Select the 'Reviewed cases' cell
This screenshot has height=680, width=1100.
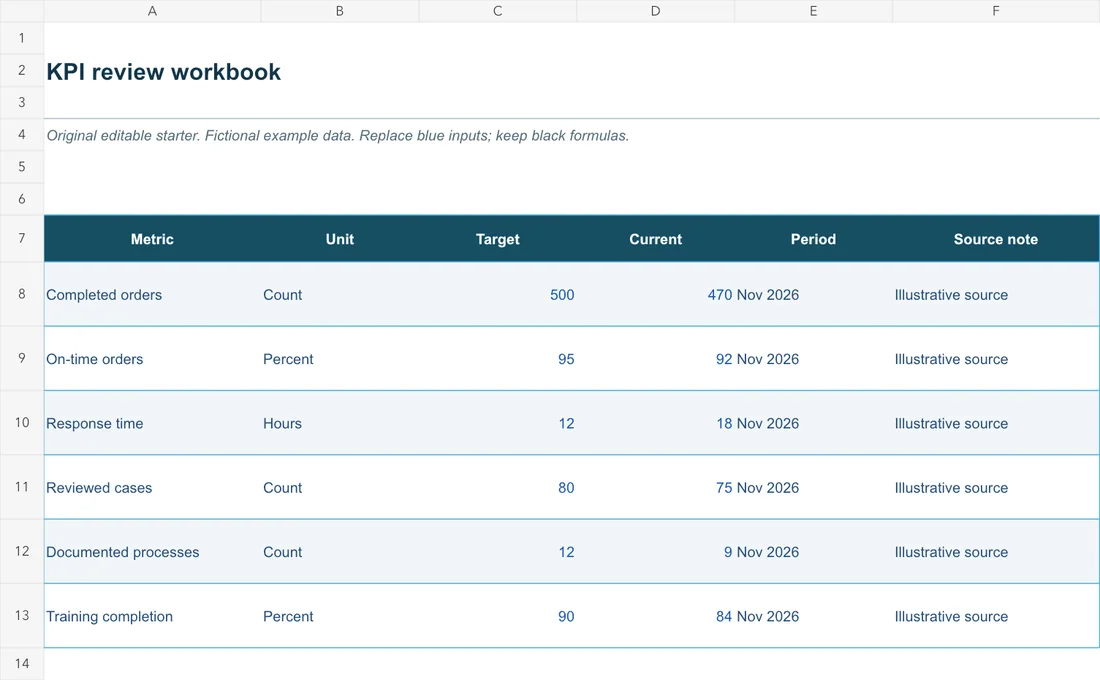tap(152, 488)
